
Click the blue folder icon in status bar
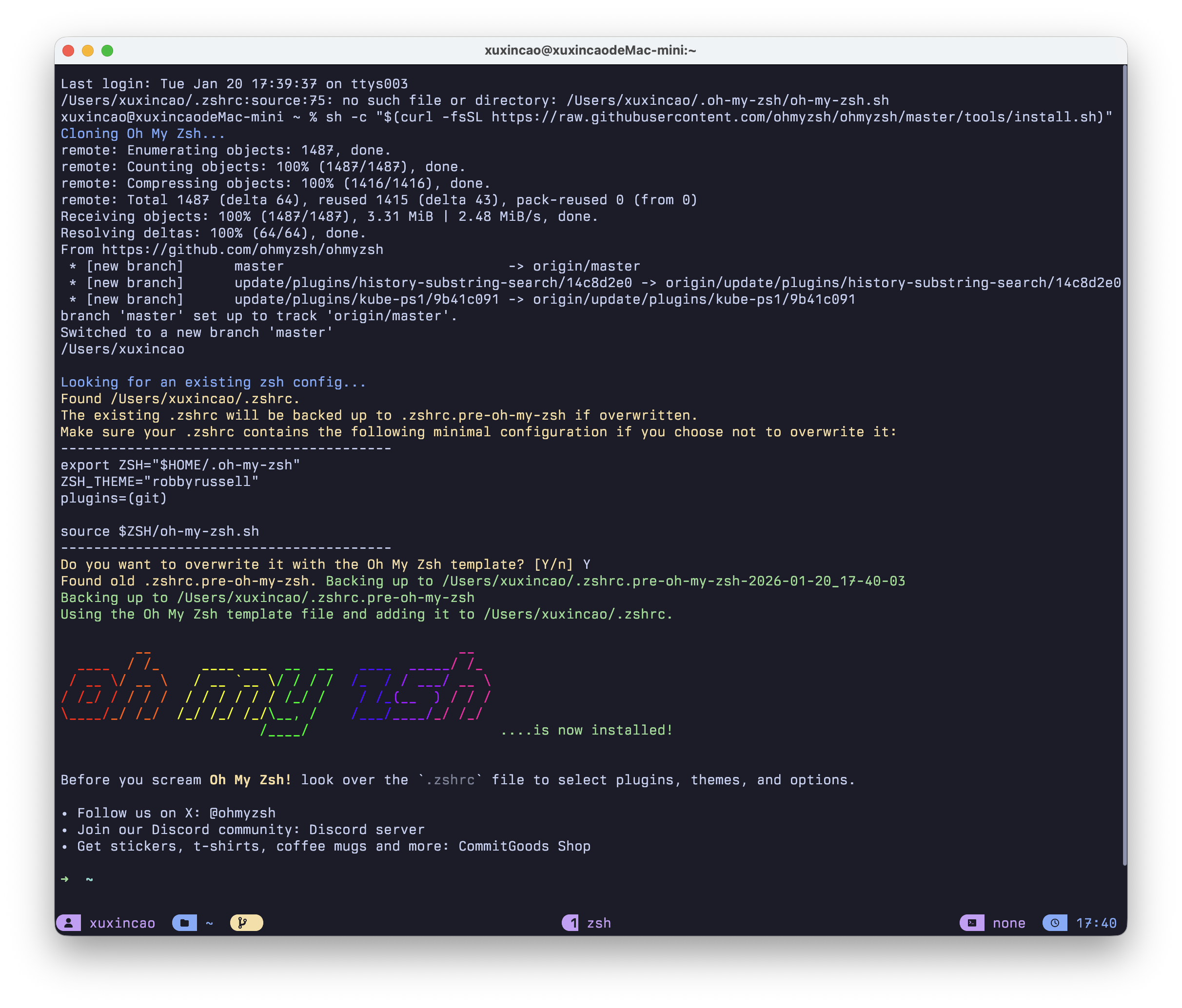click(x=184, y=923)
